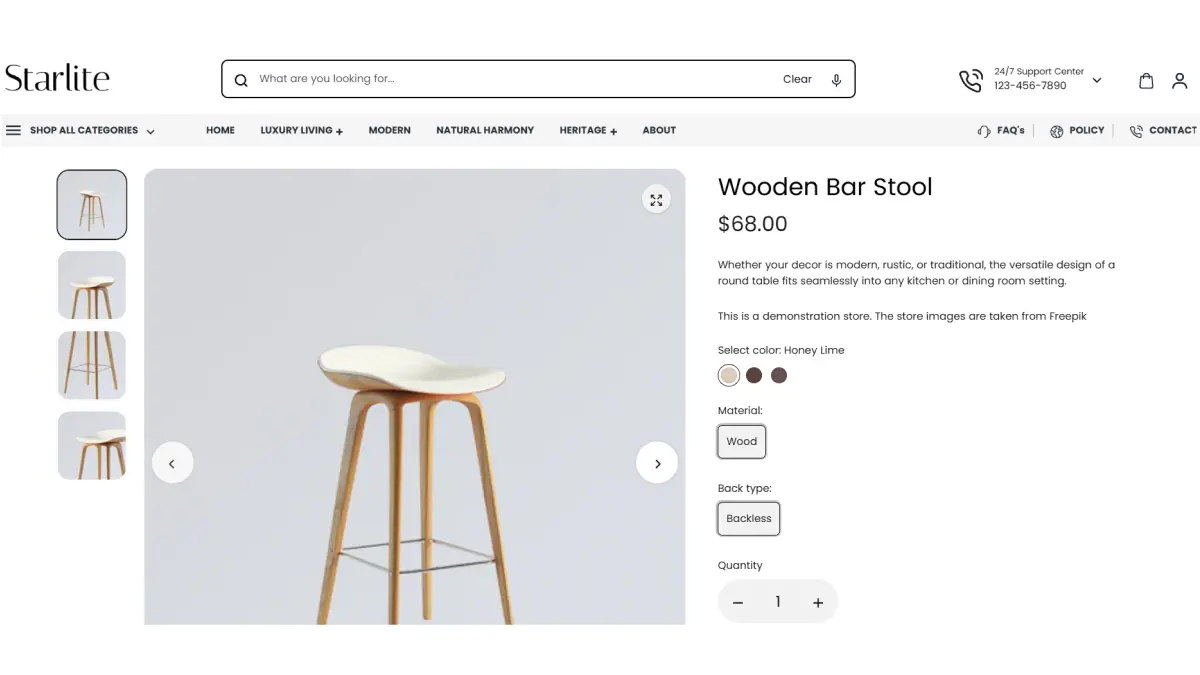Open the Natural Harmony menu item

[x=485, y=130]
